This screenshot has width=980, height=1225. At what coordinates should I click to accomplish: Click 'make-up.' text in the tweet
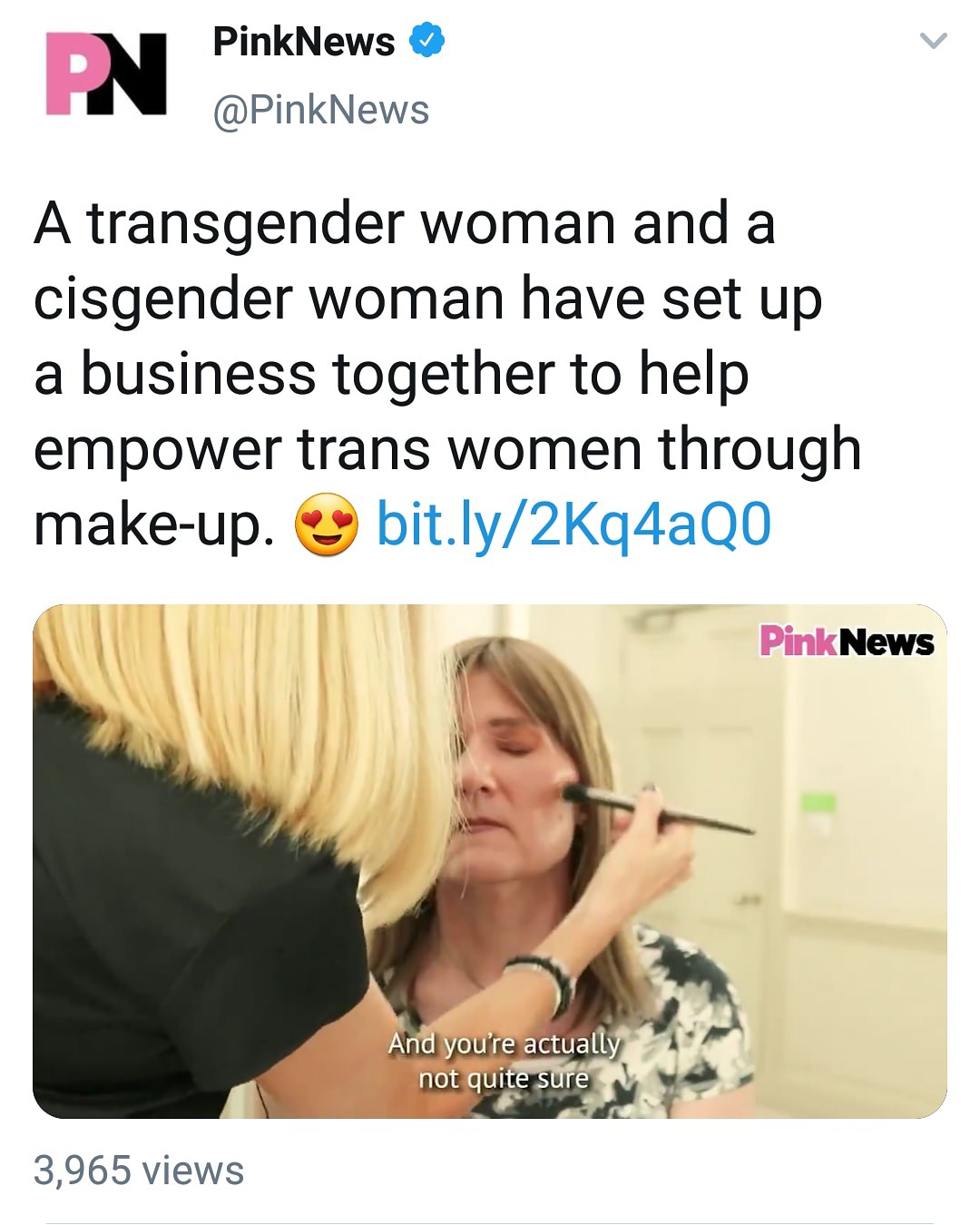coord(154,525)
